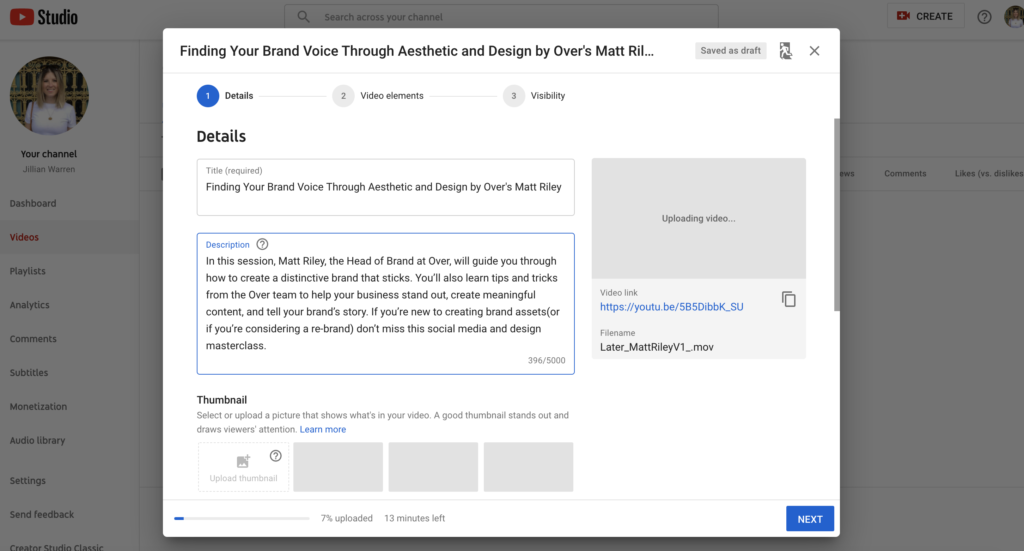Click the Thumbnail section heading
The image size is (1024, 551).
tap(221, 400)
